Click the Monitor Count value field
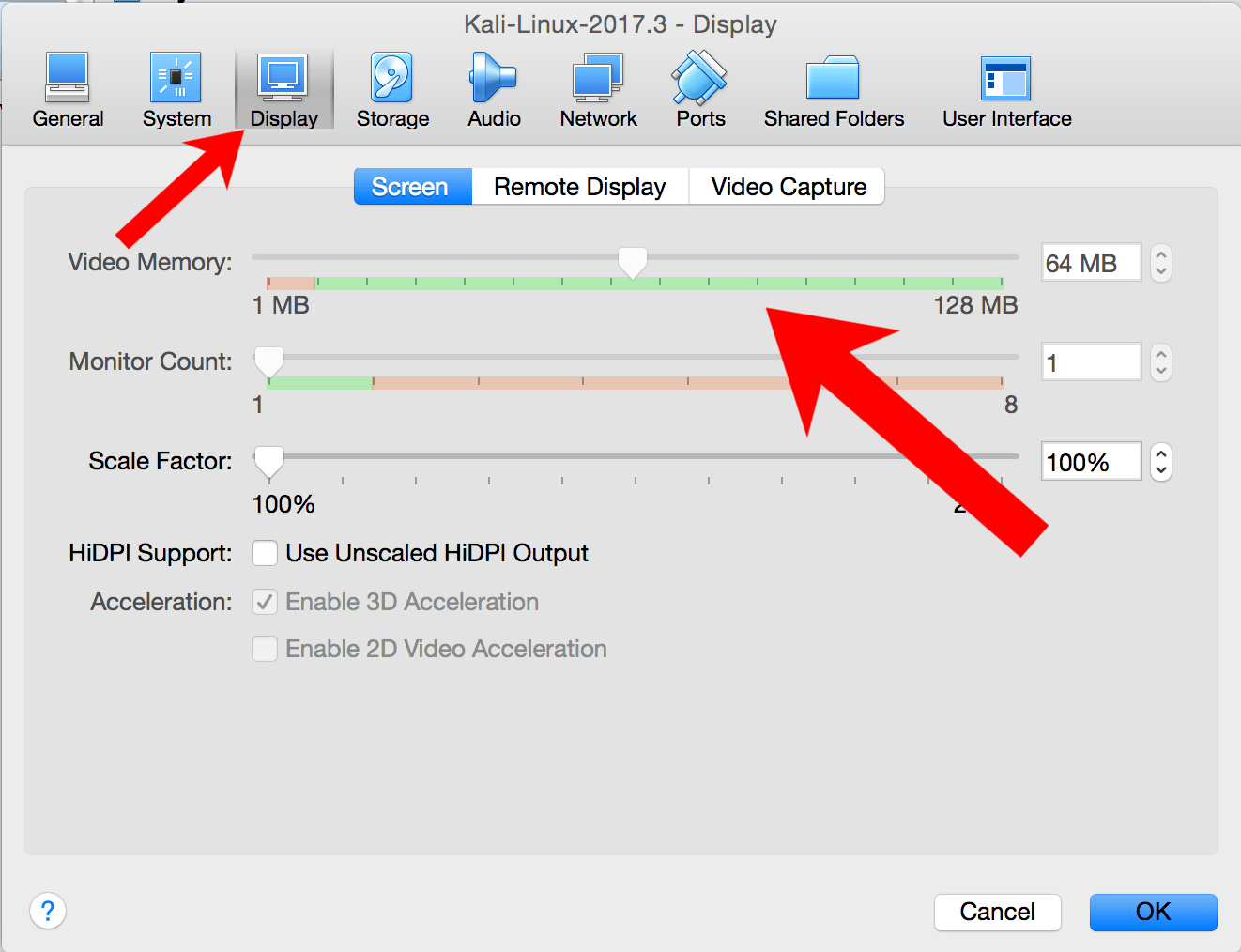 [x=1092, y=362]
